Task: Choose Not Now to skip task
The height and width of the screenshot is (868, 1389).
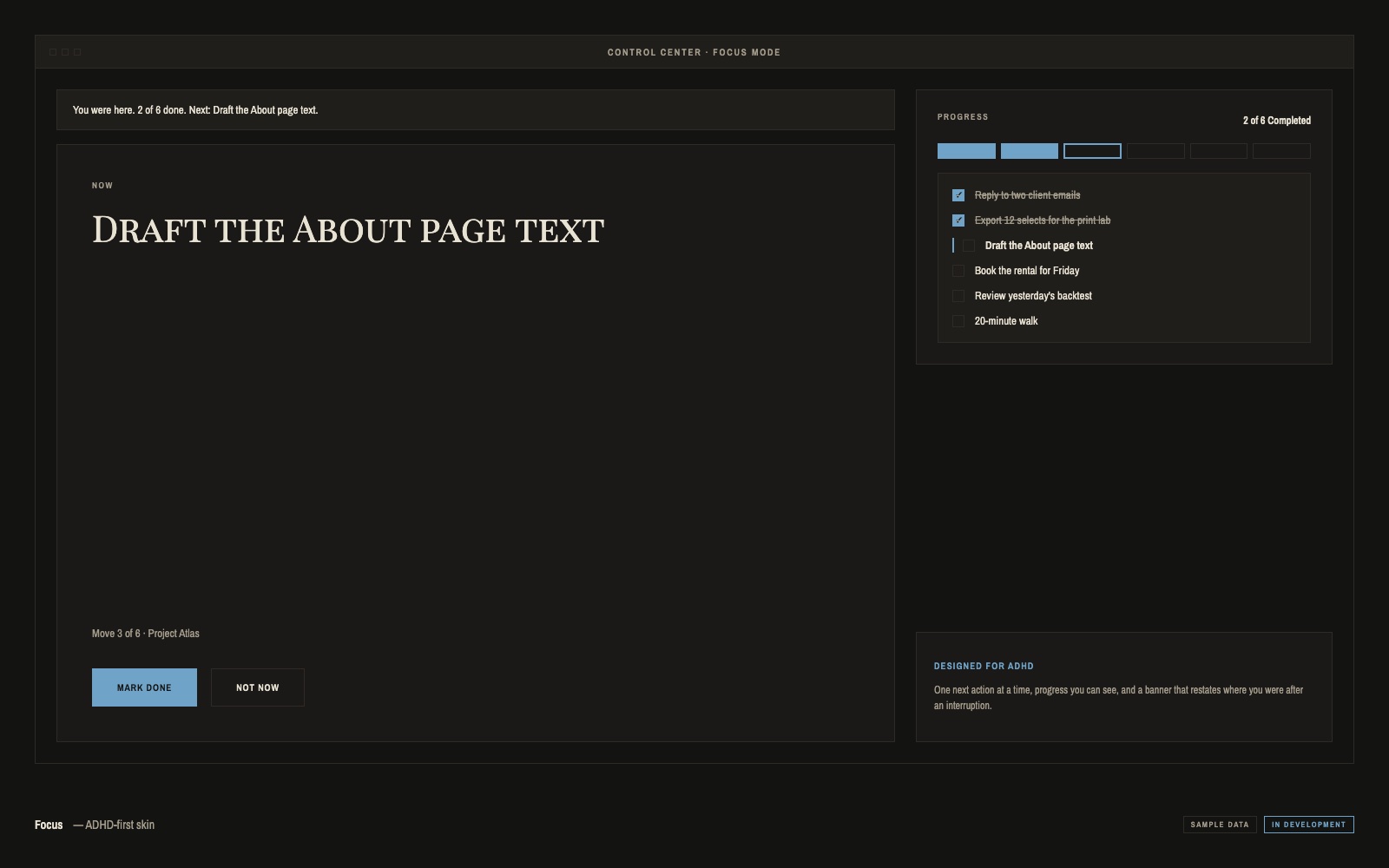Action: pyautogui.click(x=258, y=687)
